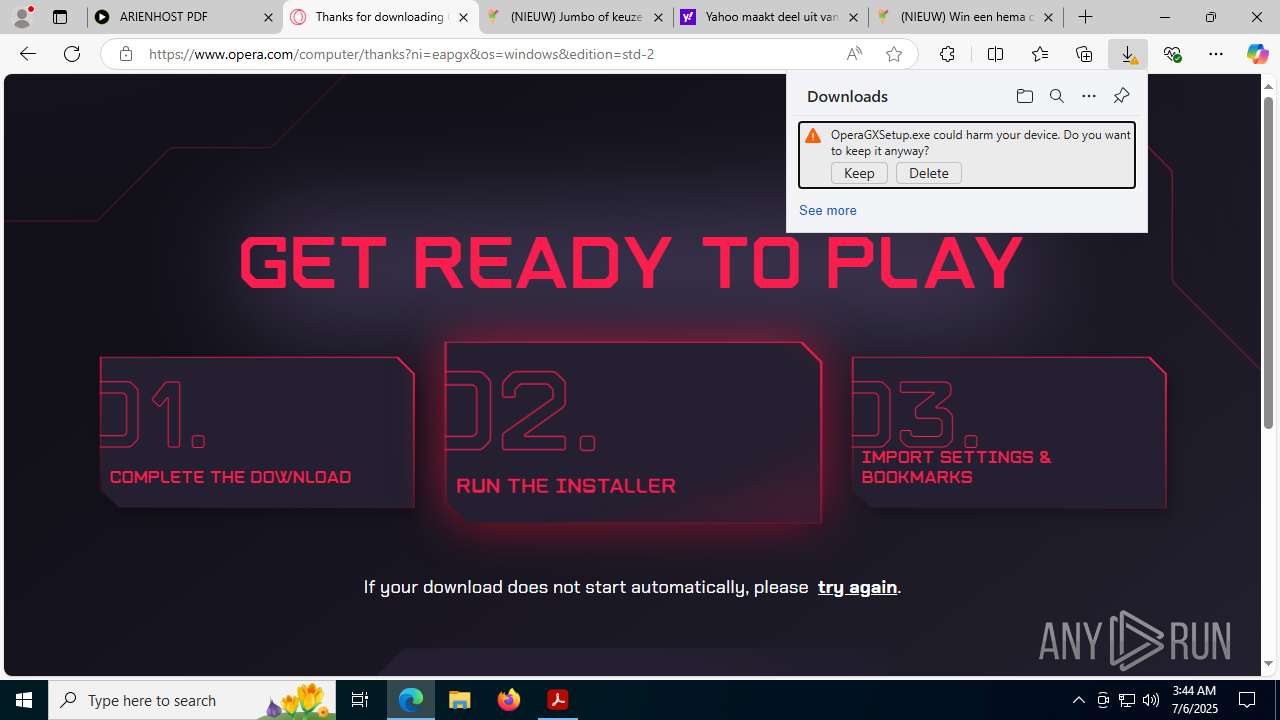This screenshot has width=1280, height=720.
Task: Open Browser essentials icon
Action: point(1172,54)
